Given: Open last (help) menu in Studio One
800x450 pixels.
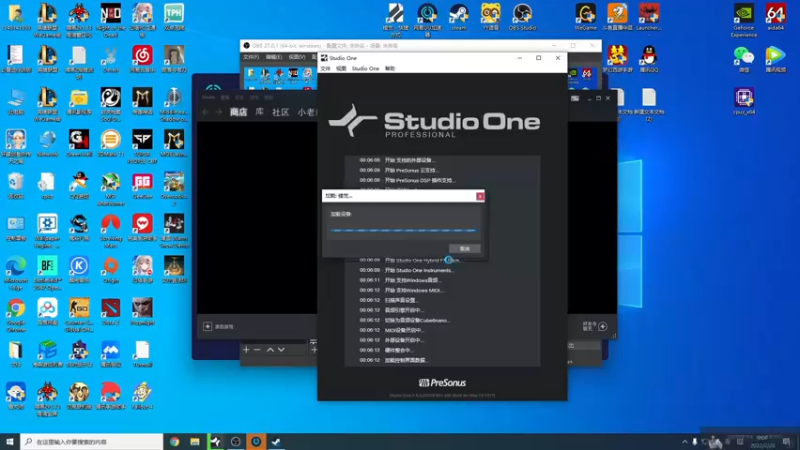Looking at the screenshot, I should pos(390,68).
